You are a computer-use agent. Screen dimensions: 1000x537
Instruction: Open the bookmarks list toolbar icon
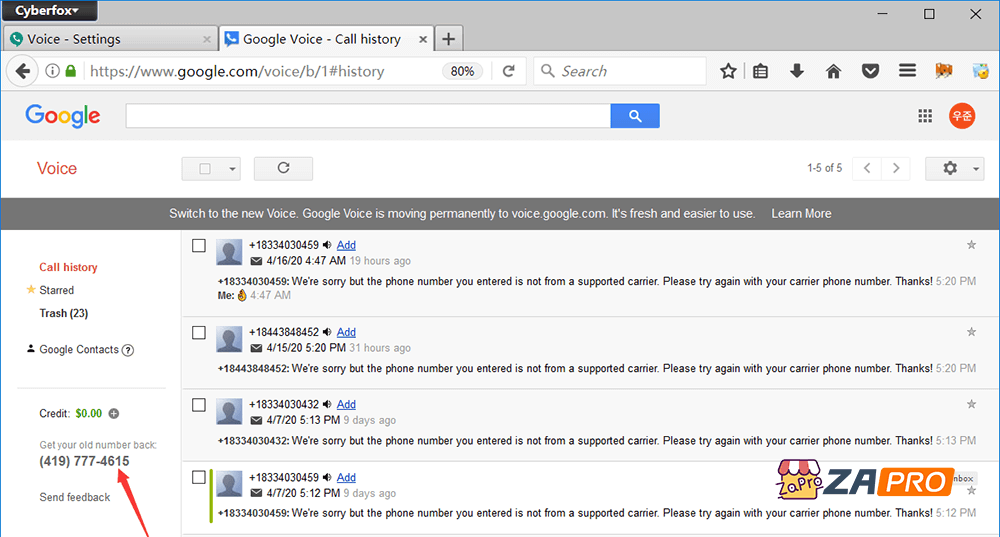click(x=760, y=71)
